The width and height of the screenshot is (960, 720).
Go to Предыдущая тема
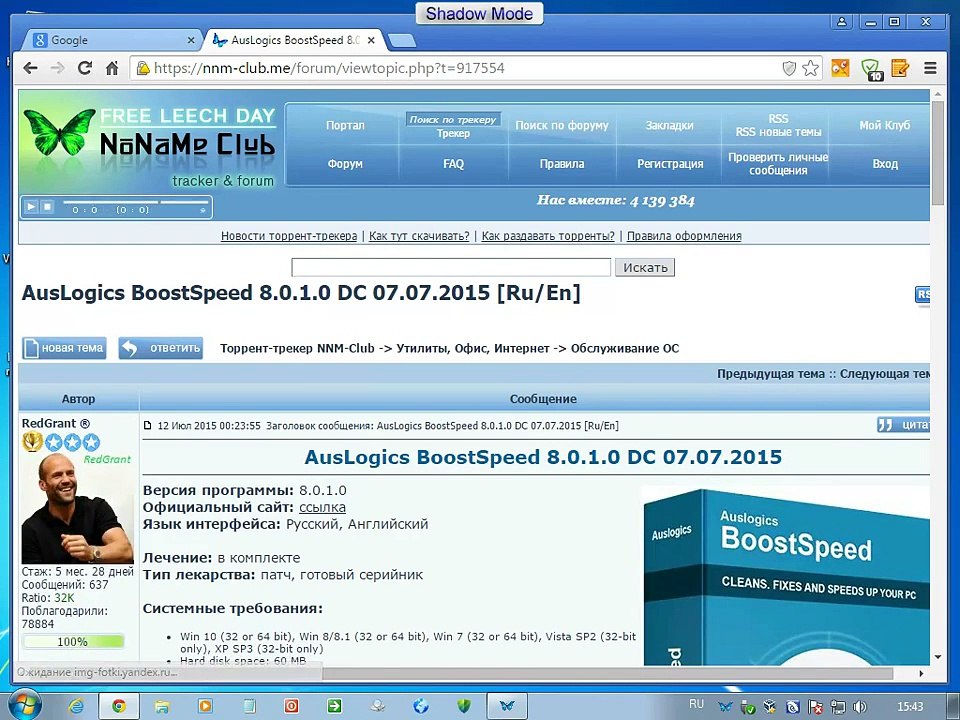point(771,374)
